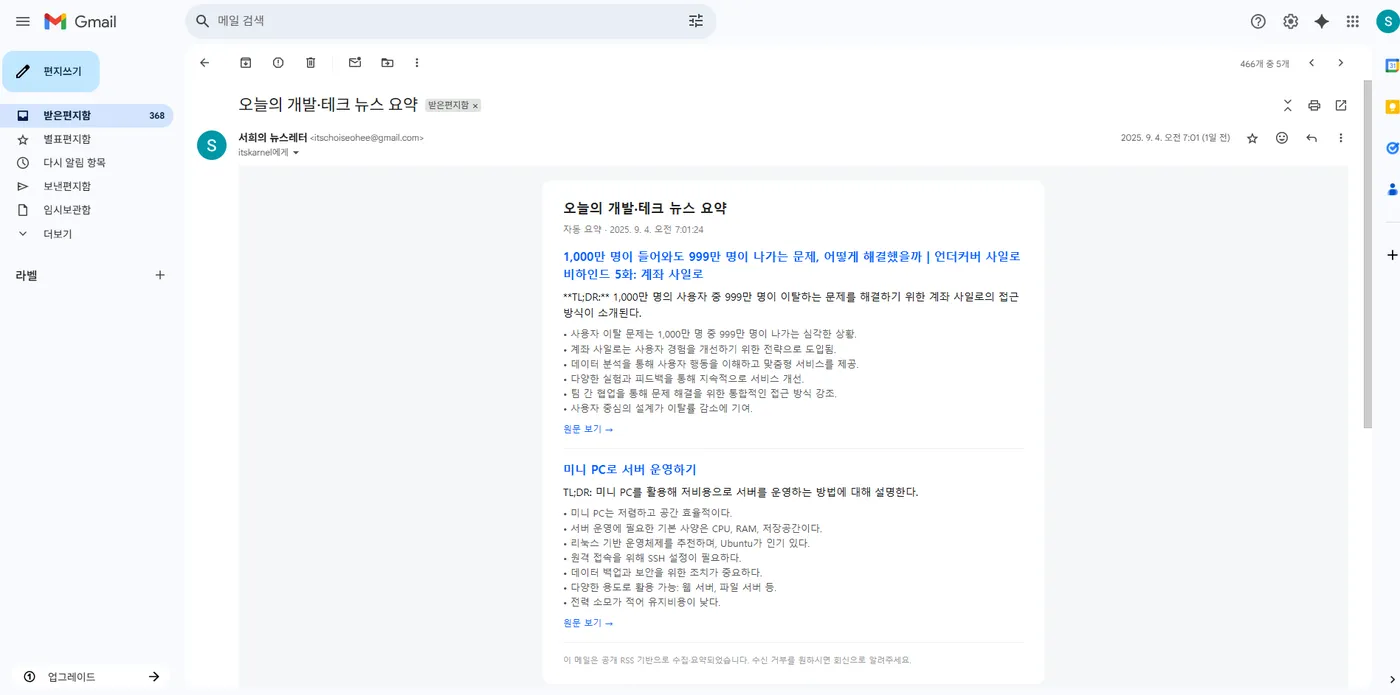This screenshot has width=1400, height=695.
Task: Open toolbar more options menu
Action: pos(417,62)
